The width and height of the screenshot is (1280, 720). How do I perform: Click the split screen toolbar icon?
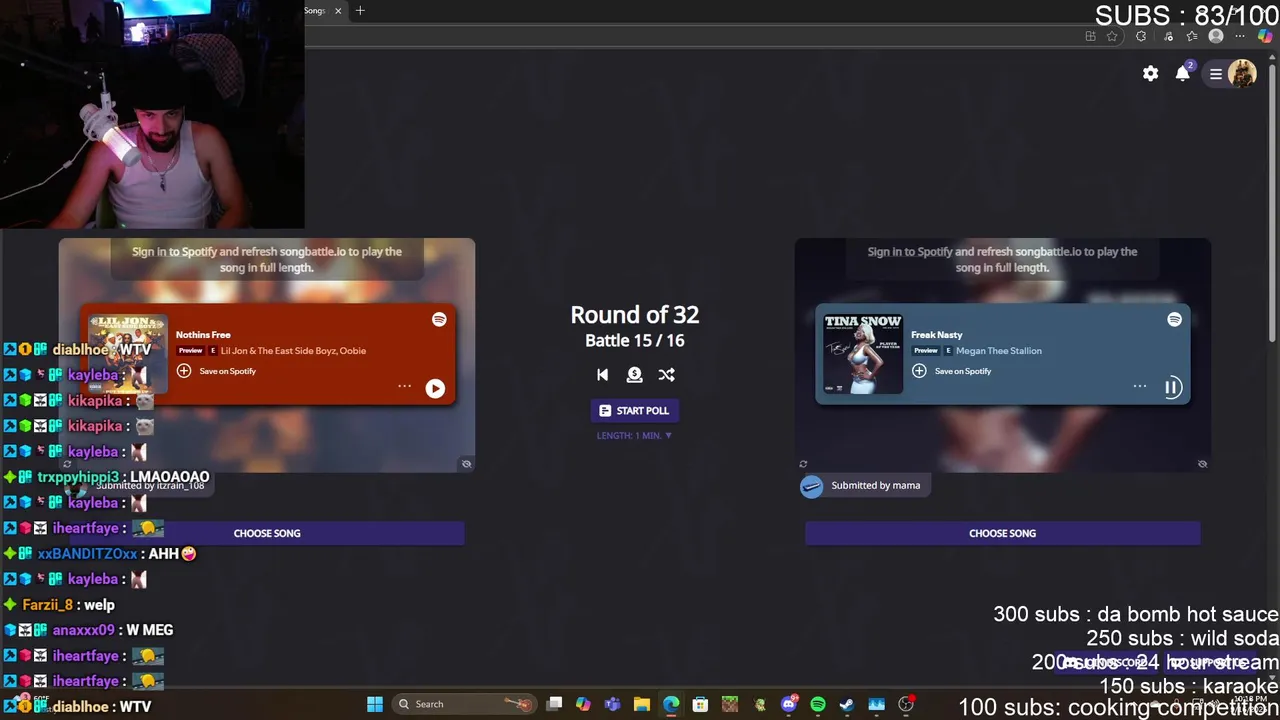coord(1090,37)
